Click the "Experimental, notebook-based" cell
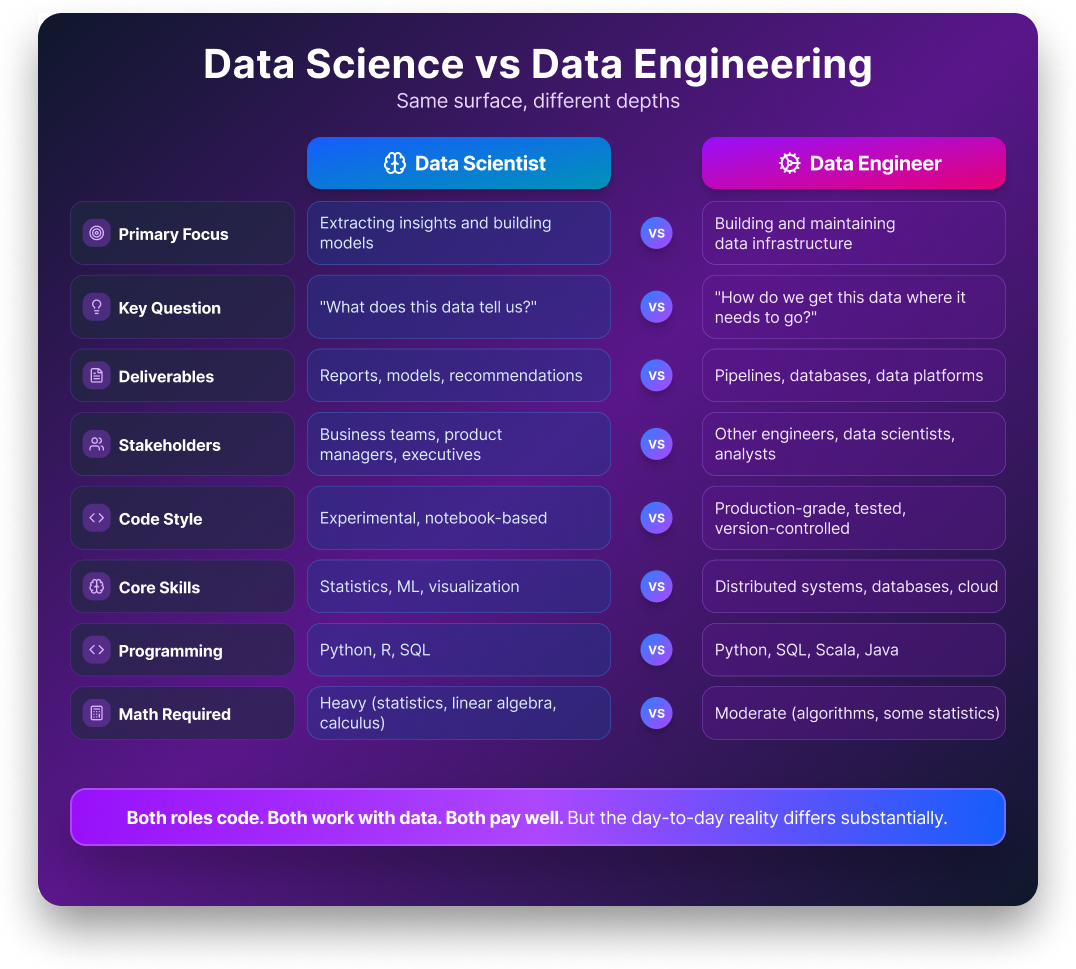Screen dimensions: 1076x969 point(459,518)
